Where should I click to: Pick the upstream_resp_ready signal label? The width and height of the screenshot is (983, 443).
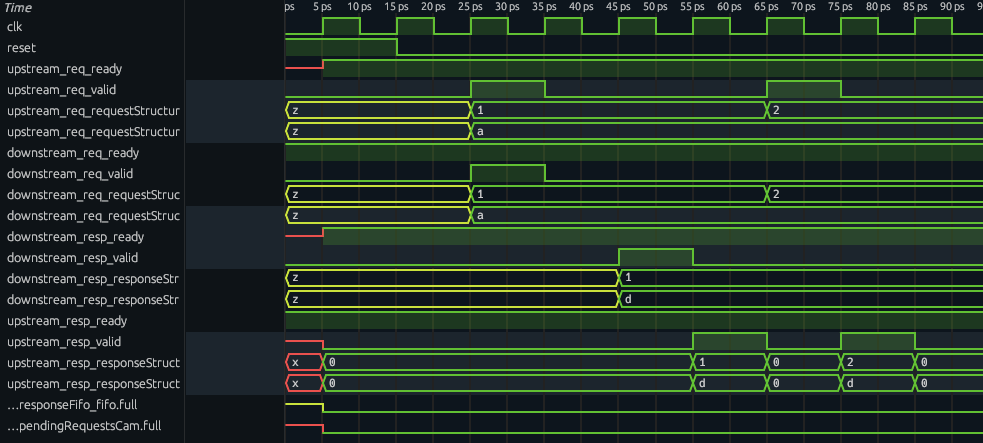coord(67,321)
